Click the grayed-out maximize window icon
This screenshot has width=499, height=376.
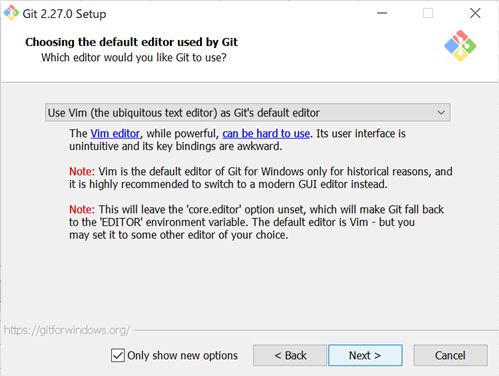point(428,13)
